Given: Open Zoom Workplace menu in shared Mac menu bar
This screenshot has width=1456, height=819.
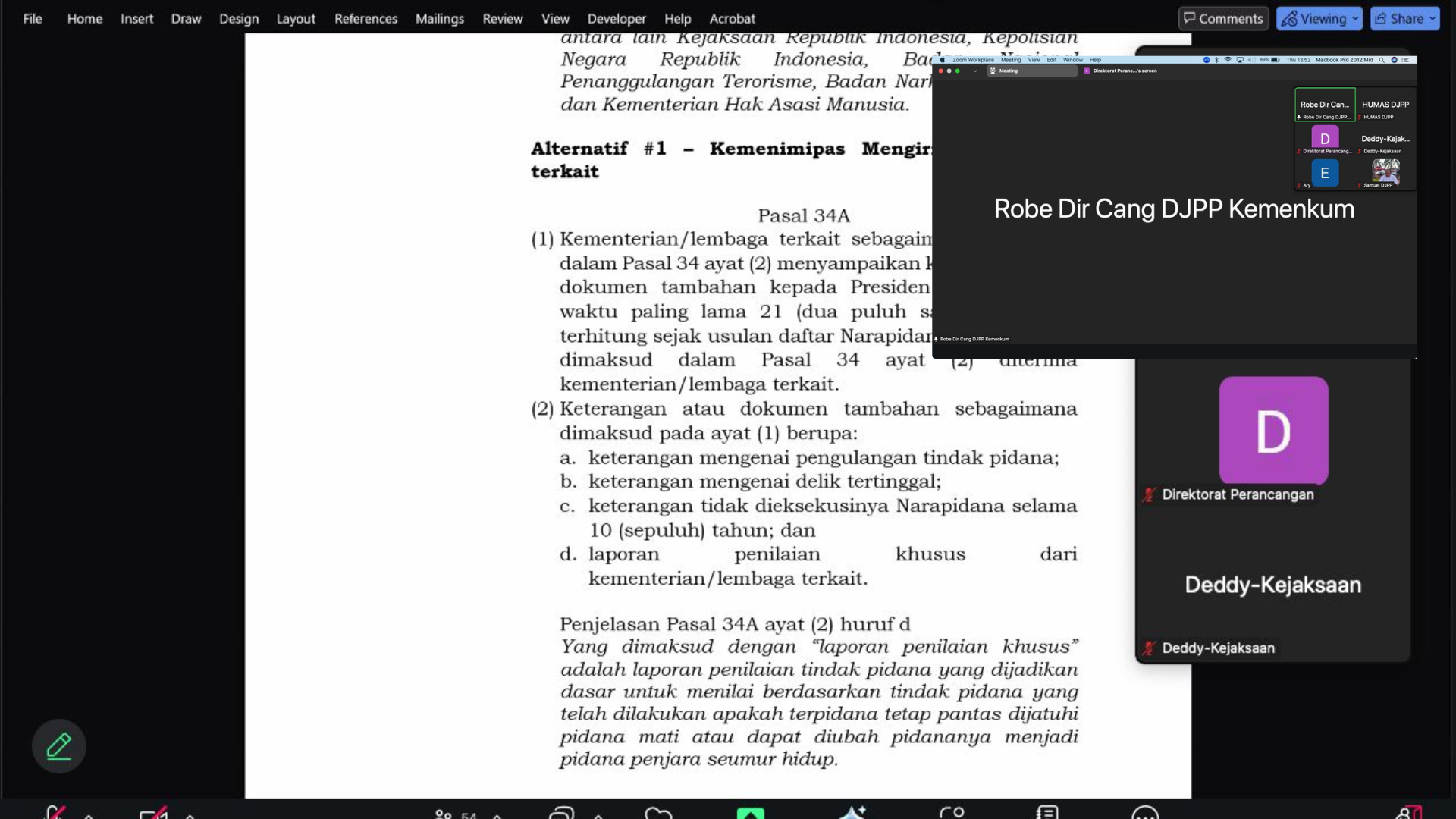Looking at the screenshot, I should [x=973, y=60].
